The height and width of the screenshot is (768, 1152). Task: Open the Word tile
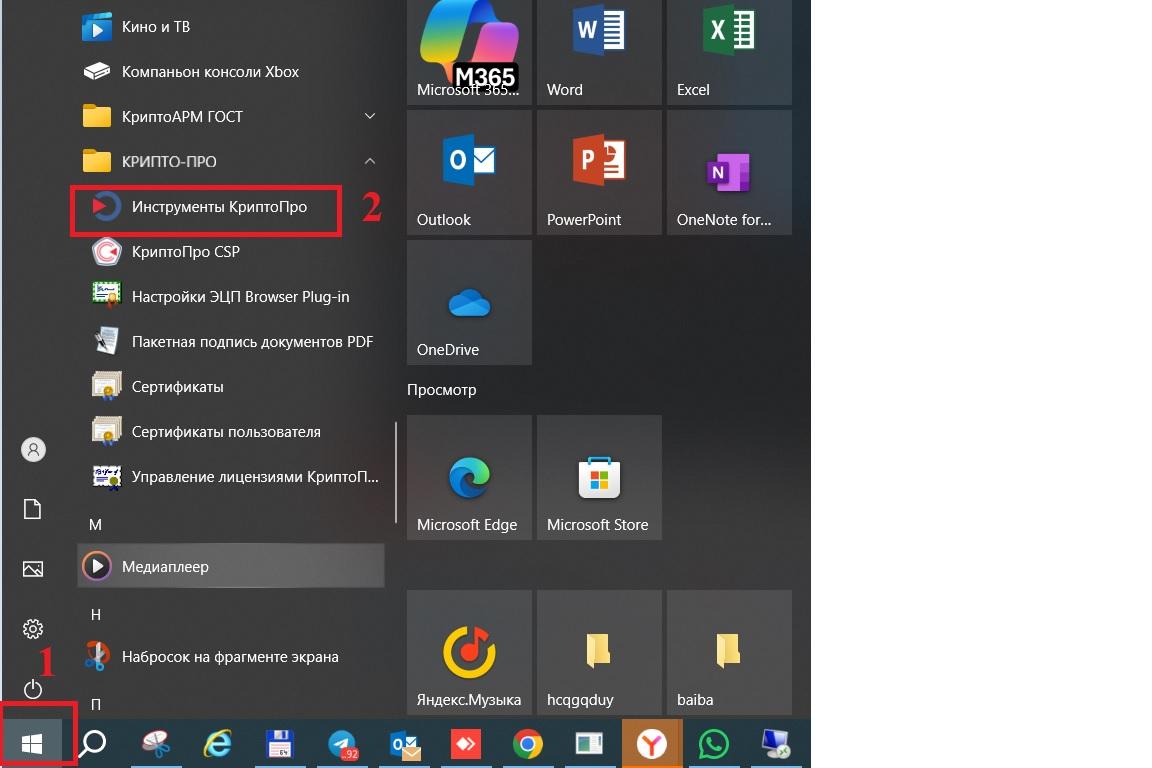click(x=599, y=51)
